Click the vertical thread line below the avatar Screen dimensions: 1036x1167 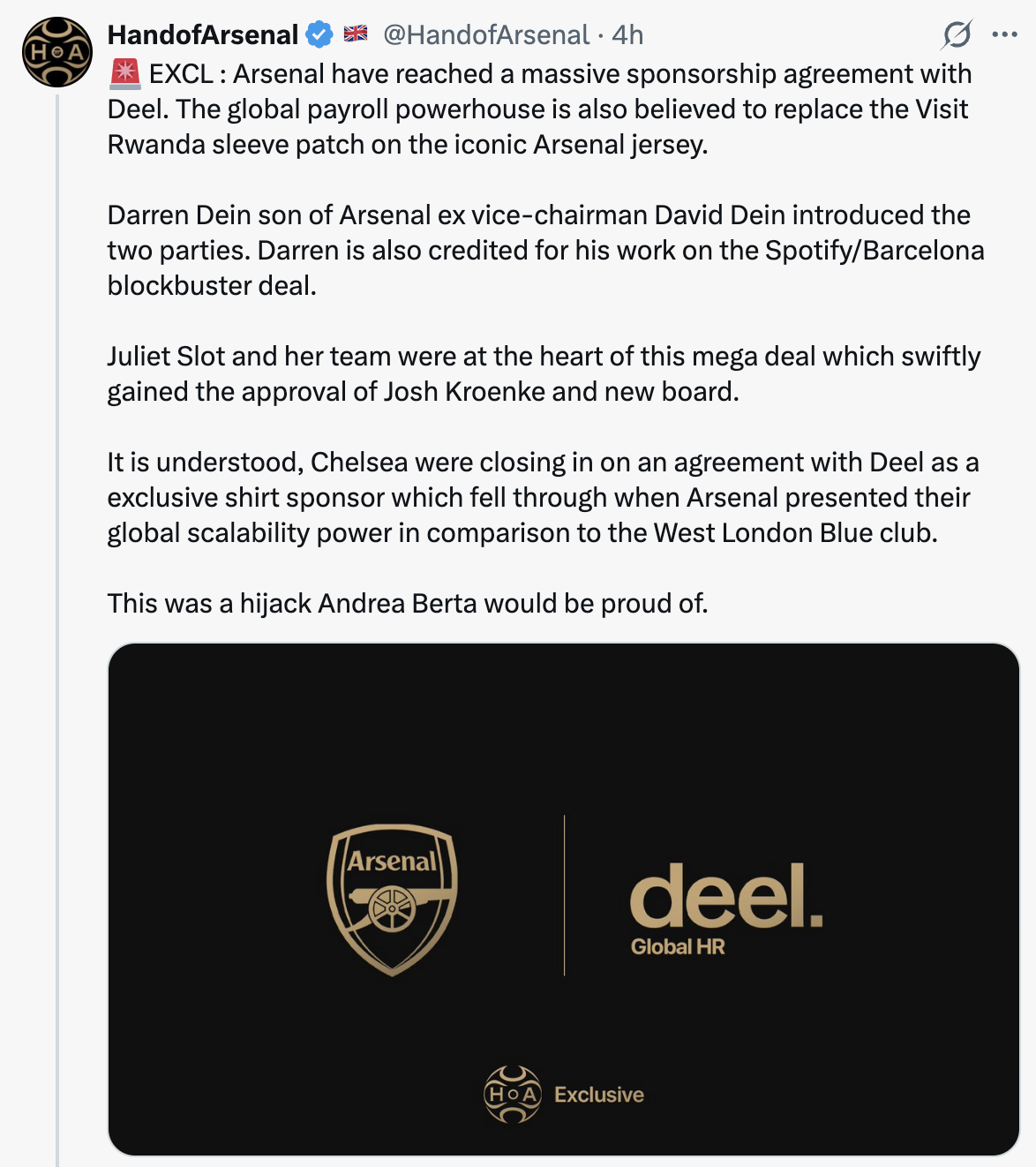[57, 618]
